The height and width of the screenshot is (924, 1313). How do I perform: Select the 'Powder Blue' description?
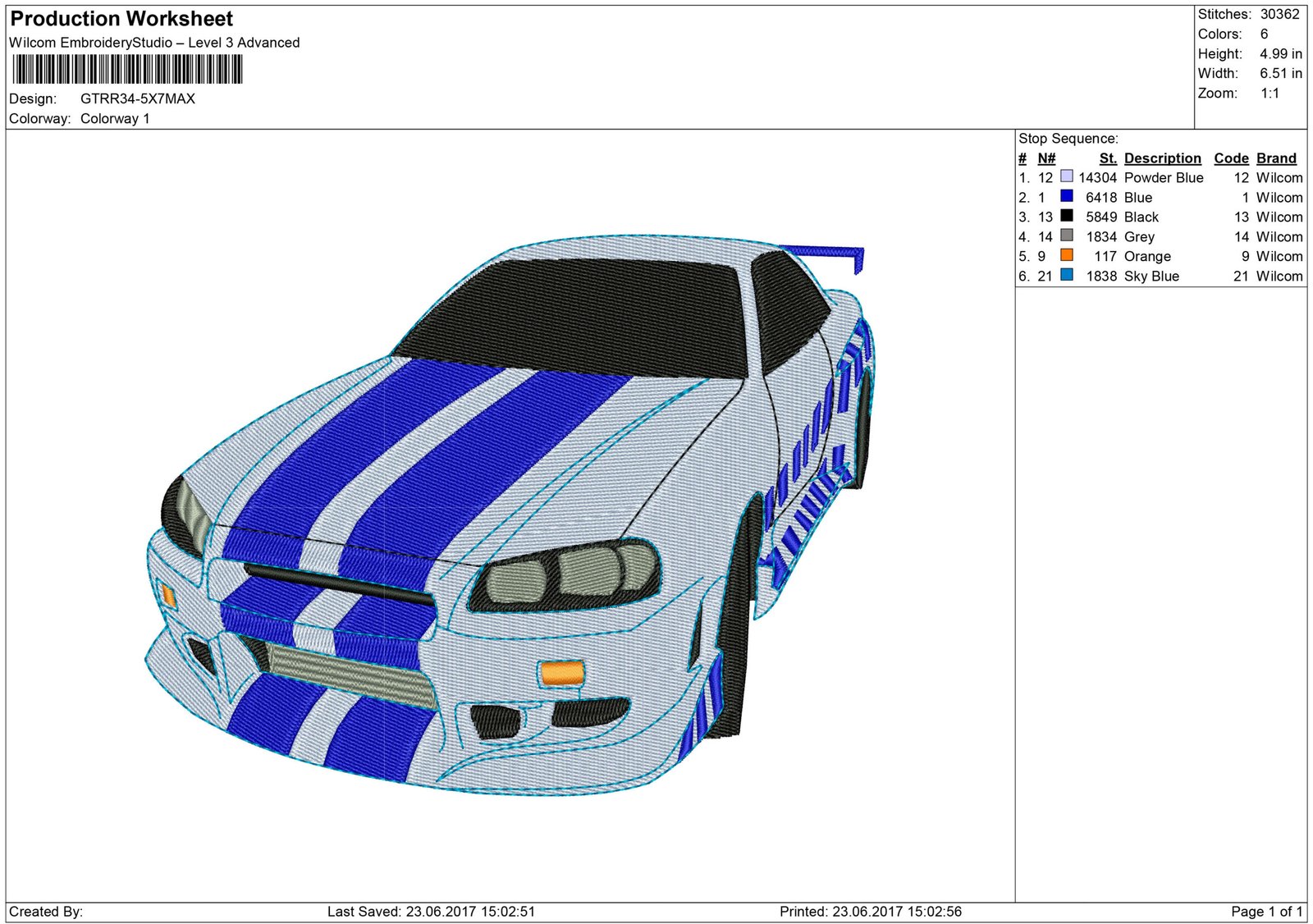coord(1164,177)
